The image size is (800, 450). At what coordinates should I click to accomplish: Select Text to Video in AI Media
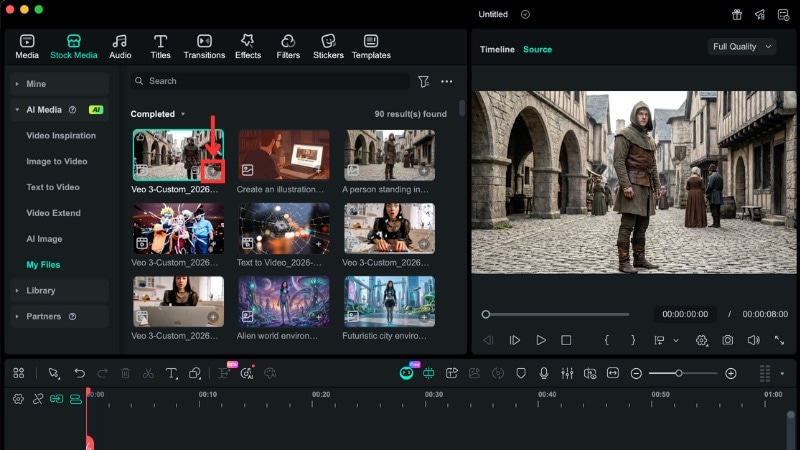(x=53, y=187)
